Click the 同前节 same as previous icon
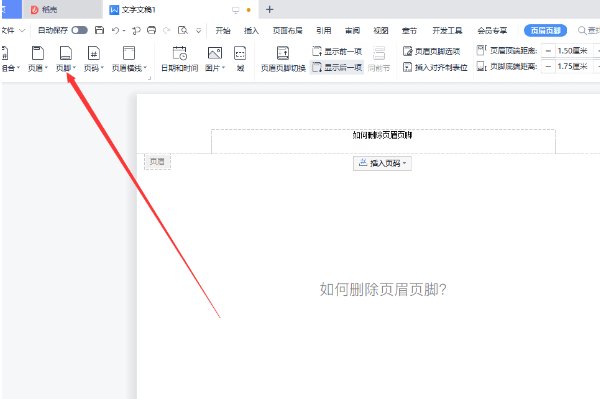The height and width of the screenshot is (399, 600). click(x=379, y=53)
